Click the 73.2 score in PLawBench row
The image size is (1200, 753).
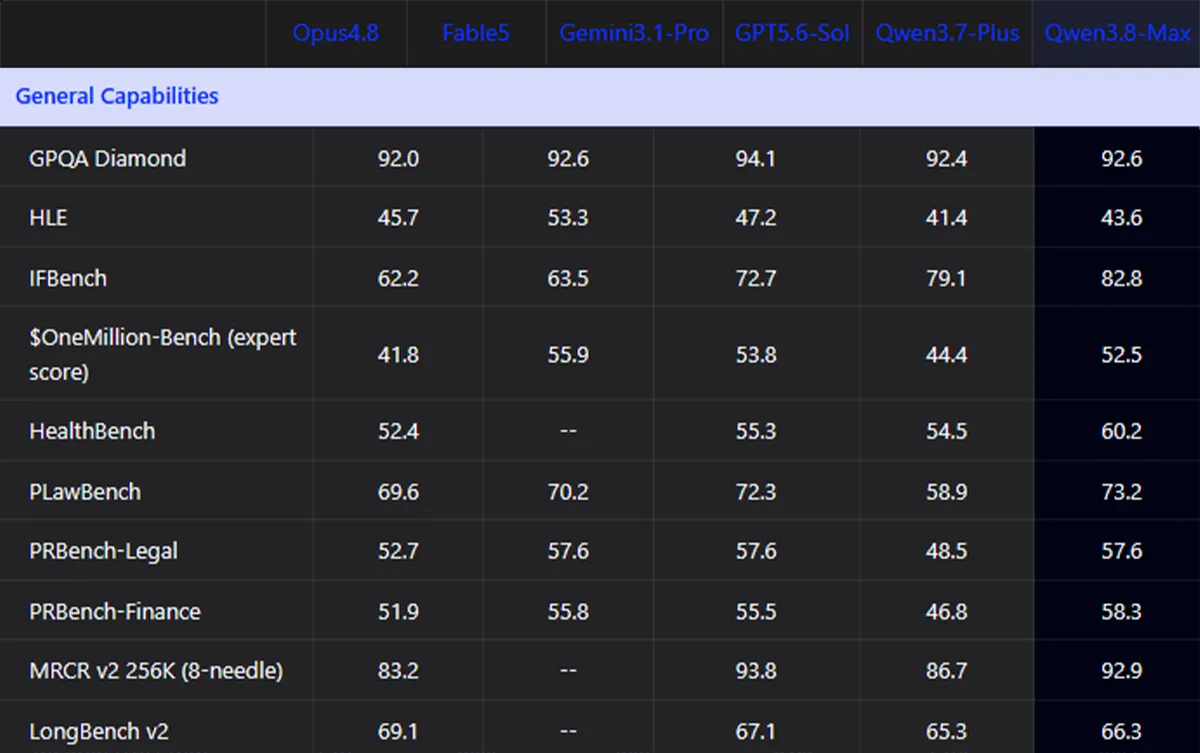pyautogui.click(x=1121, y=492)
